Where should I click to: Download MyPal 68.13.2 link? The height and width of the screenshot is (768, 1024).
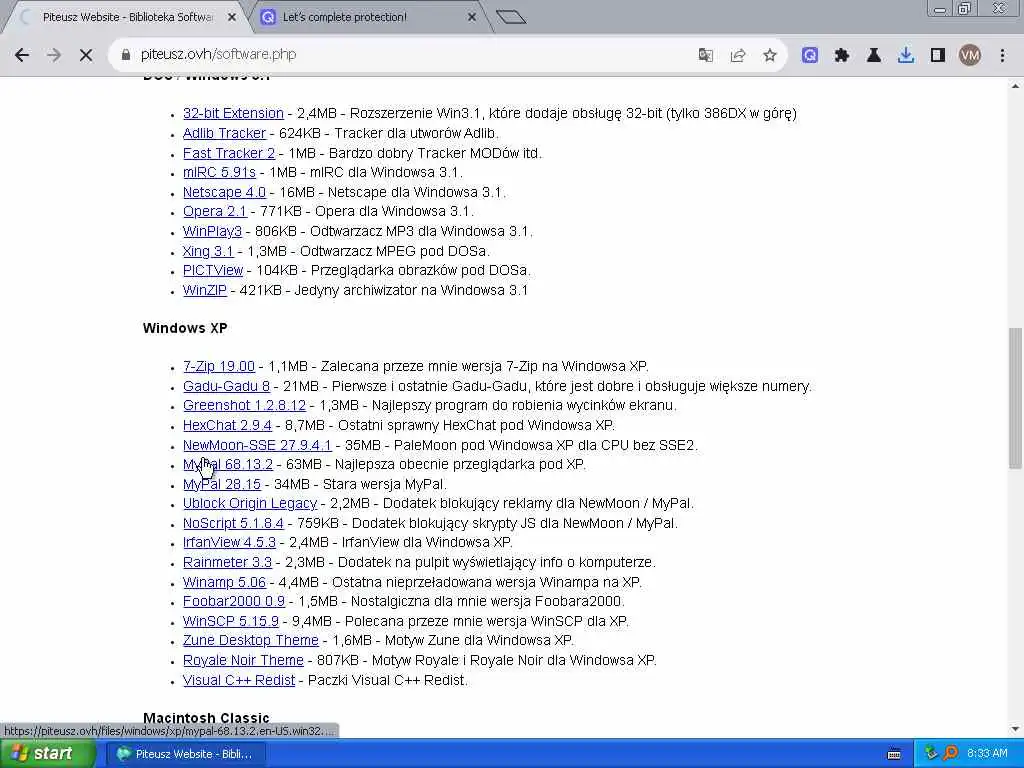[228, 464]
